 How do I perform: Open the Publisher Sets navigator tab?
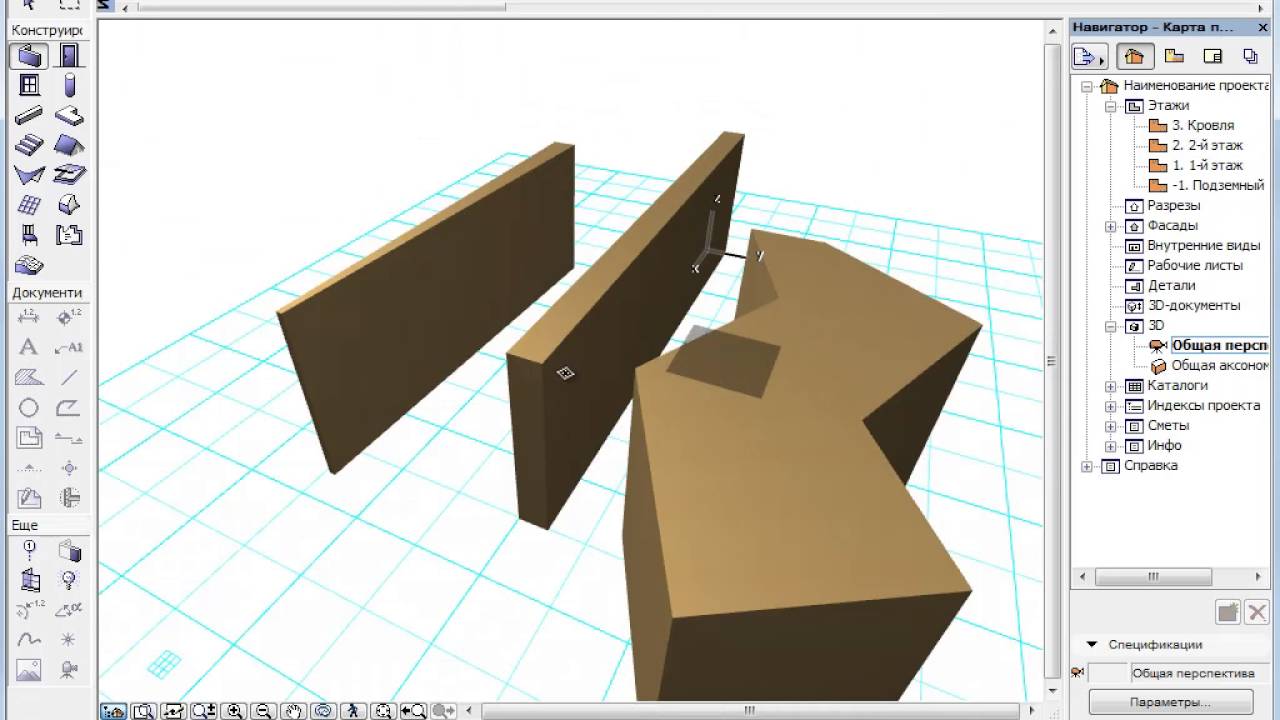coord(1250,56)
